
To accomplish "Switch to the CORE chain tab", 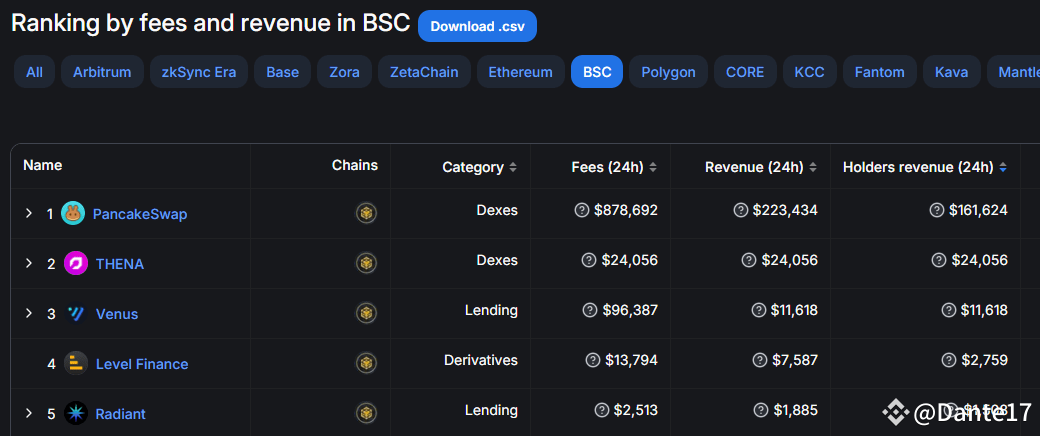I will 746,72.
